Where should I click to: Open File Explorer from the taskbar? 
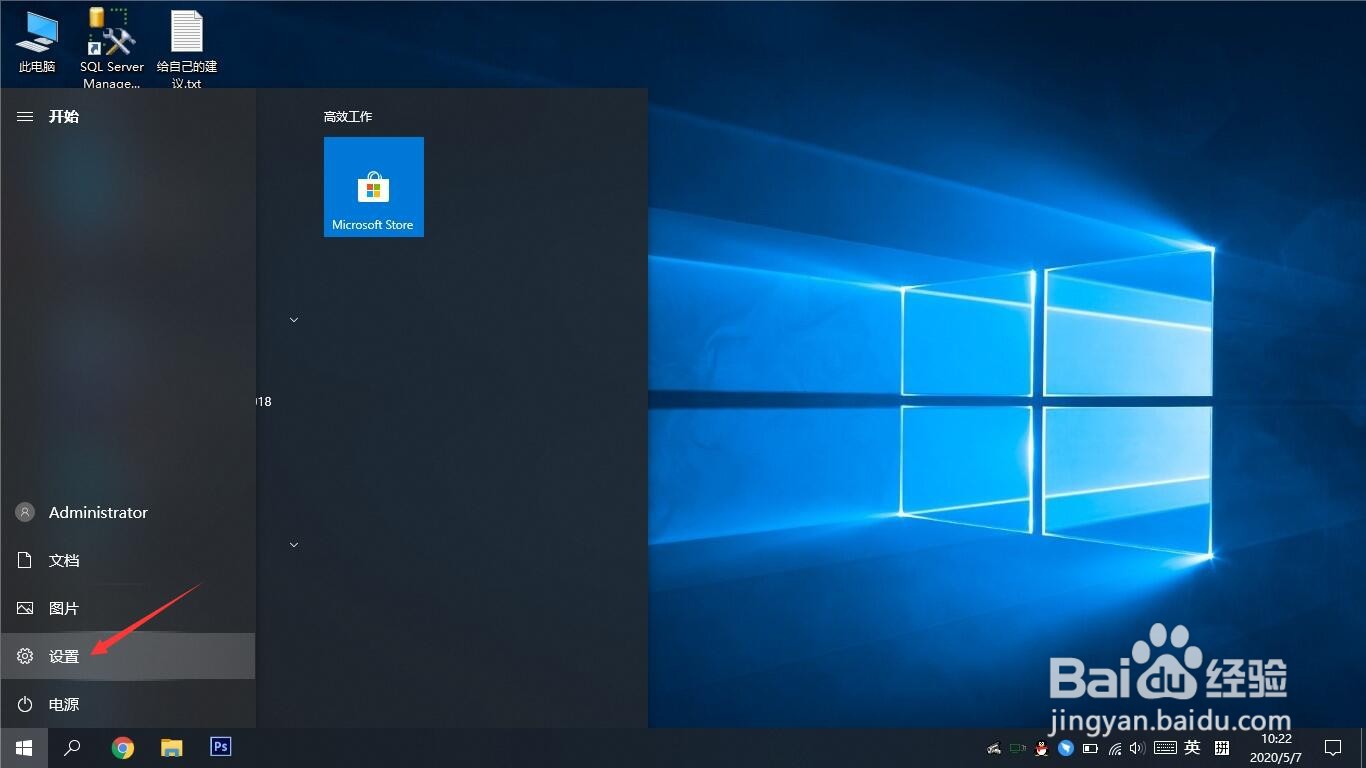coord(172,748)
